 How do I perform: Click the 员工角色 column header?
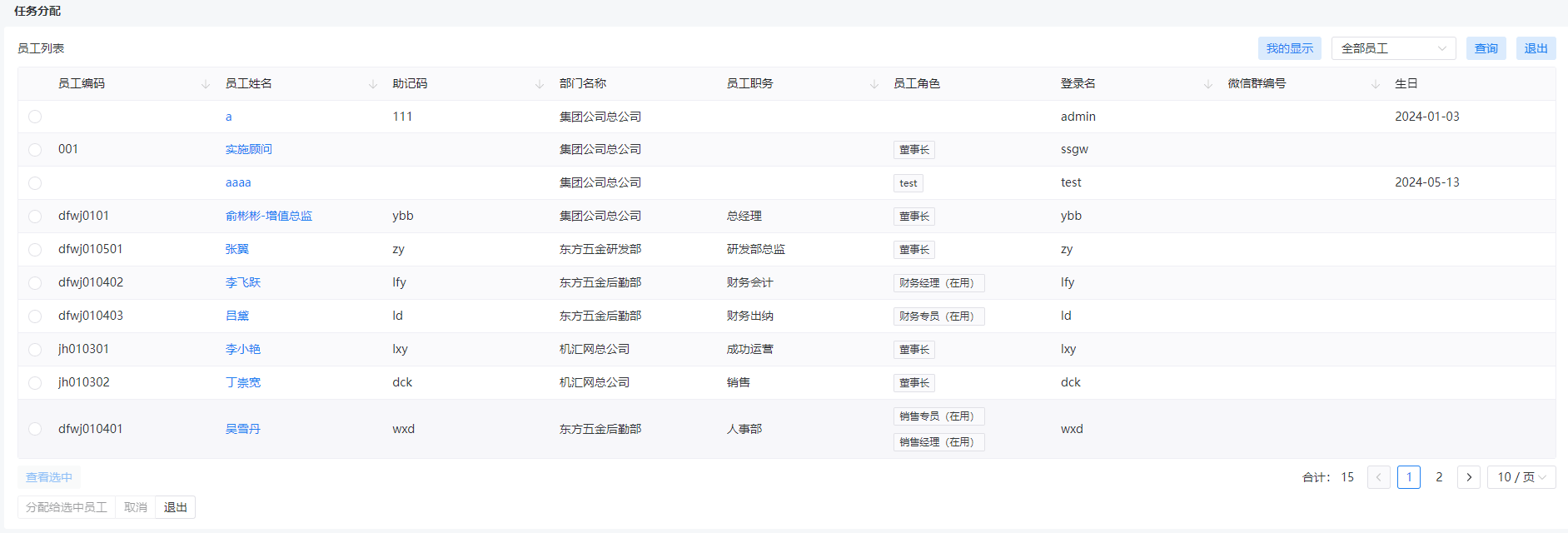point(917,83)
